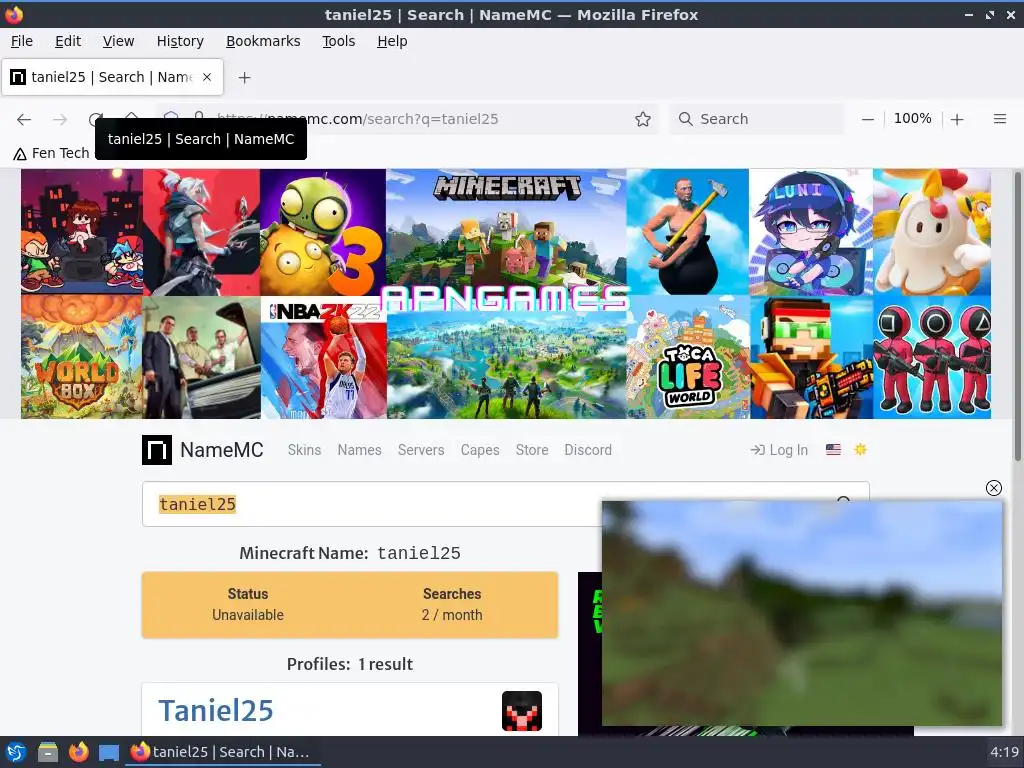Click the Plants vs Zombies 3 tile
Screen dimensions: 1024x768
pos(323,232)
